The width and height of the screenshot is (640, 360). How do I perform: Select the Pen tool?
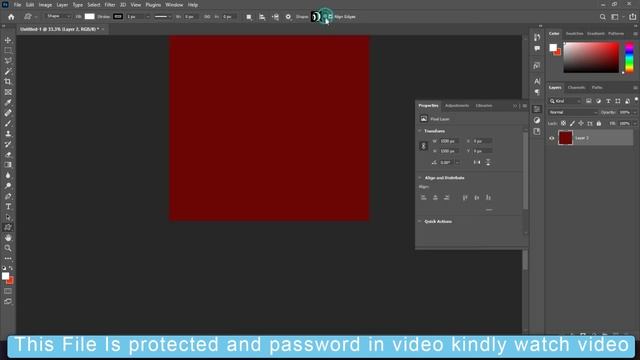coord(8,196)
